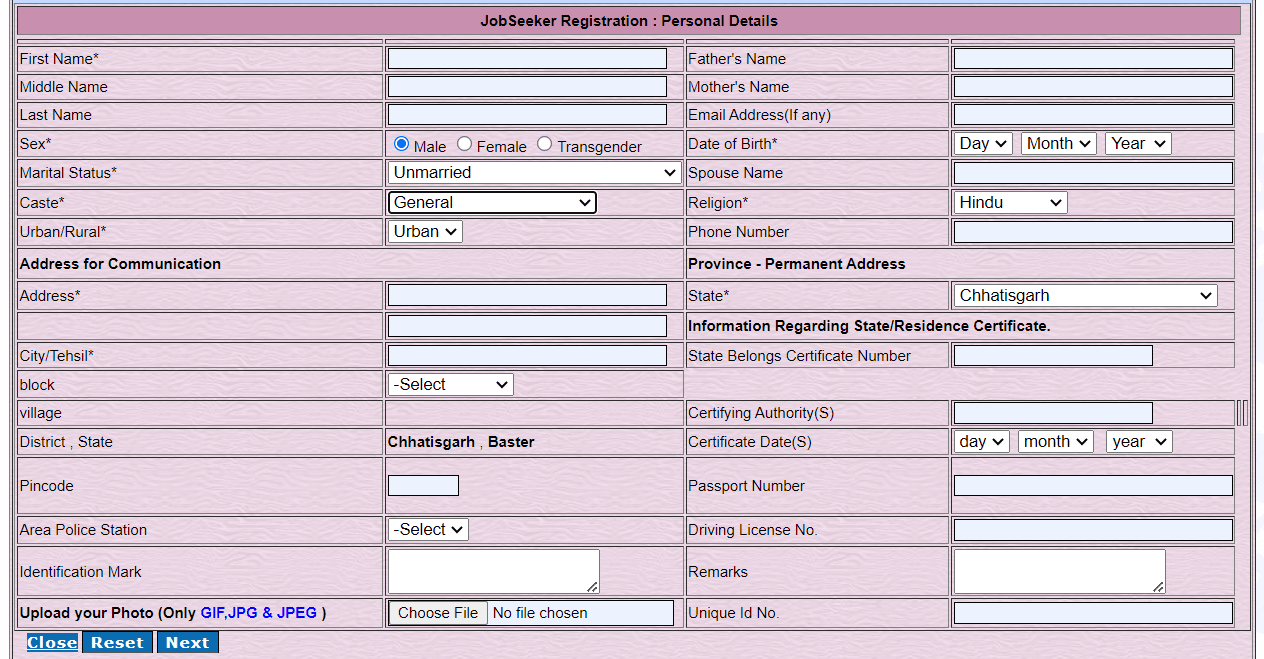Select the Male radio button
This screenshot has height=659, width=1264.
pyautogui.click(x=402, y=144)
